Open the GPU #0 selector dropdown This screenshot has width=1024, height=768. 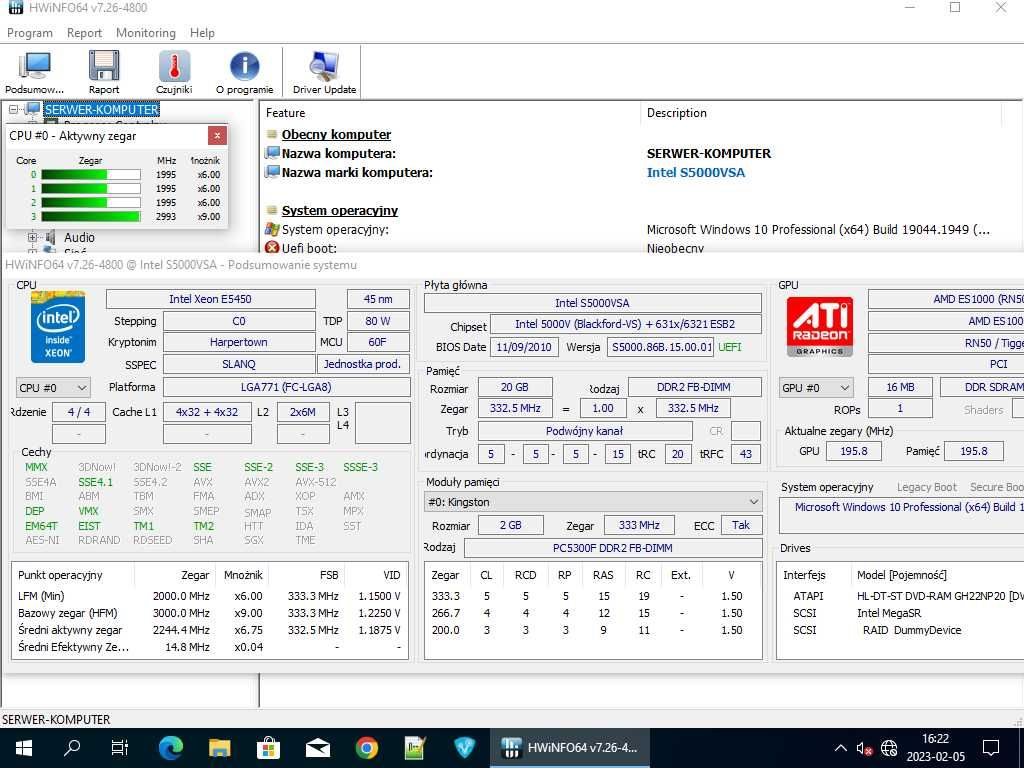click(816, 387)
